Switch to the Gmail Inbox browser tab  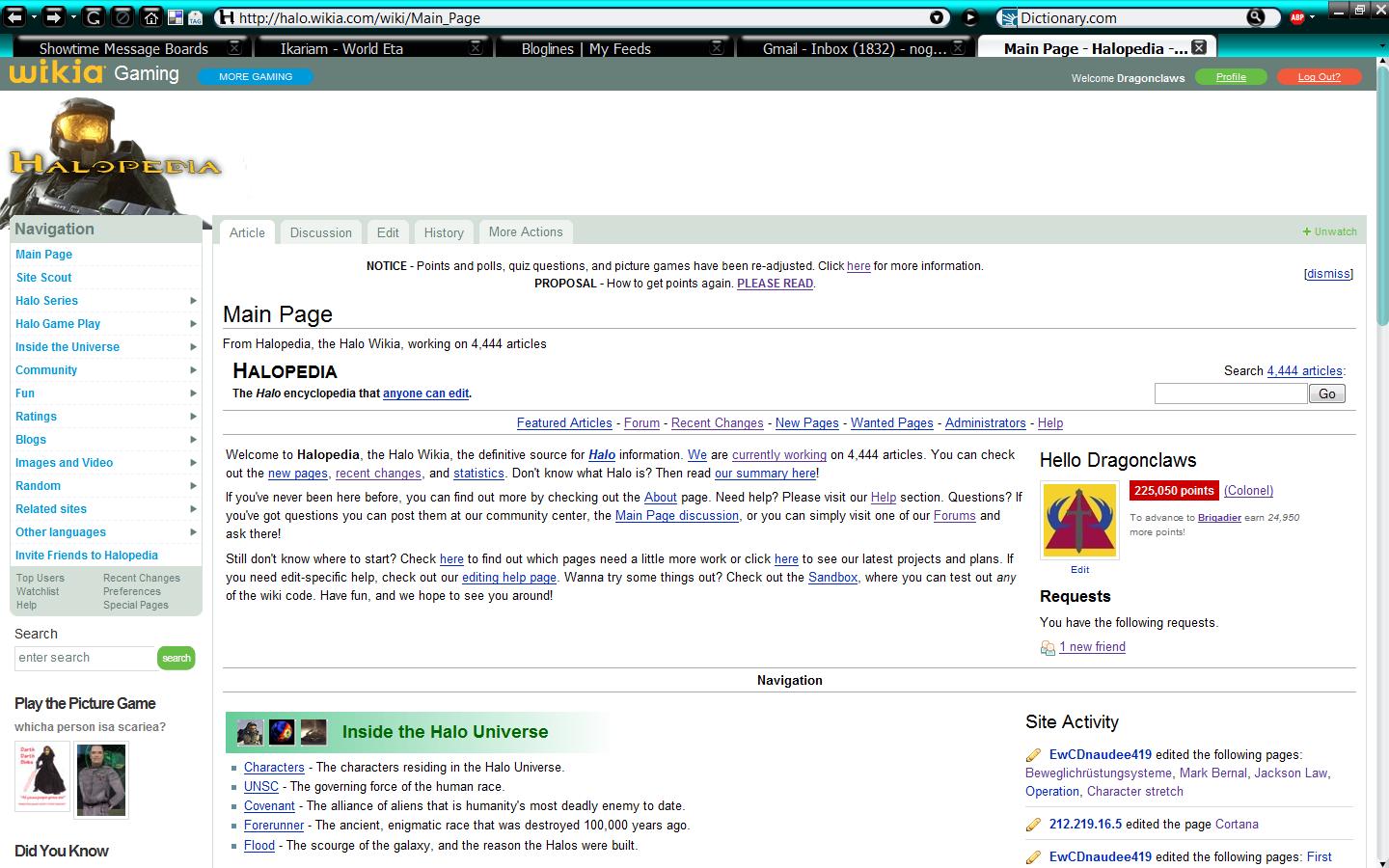tap(854, 48)
